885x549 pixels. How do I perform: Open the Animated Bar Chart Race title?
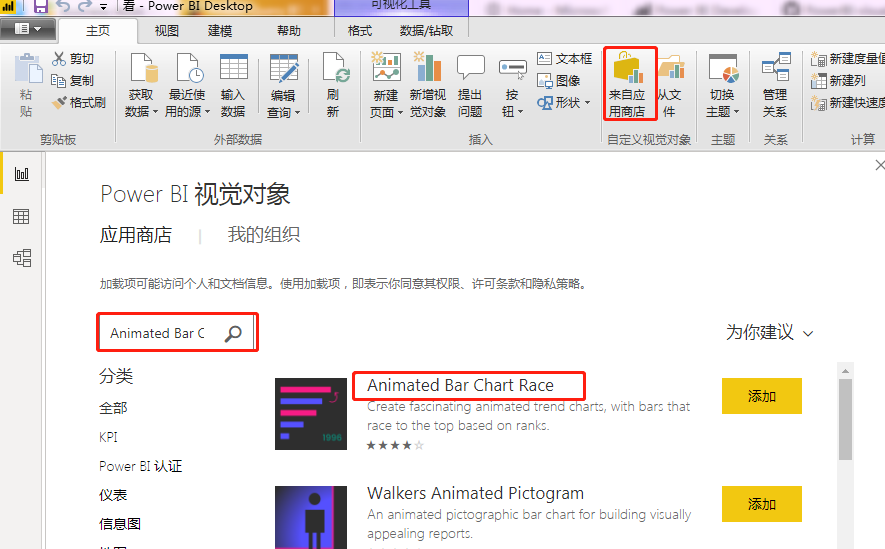click(460, 385)
